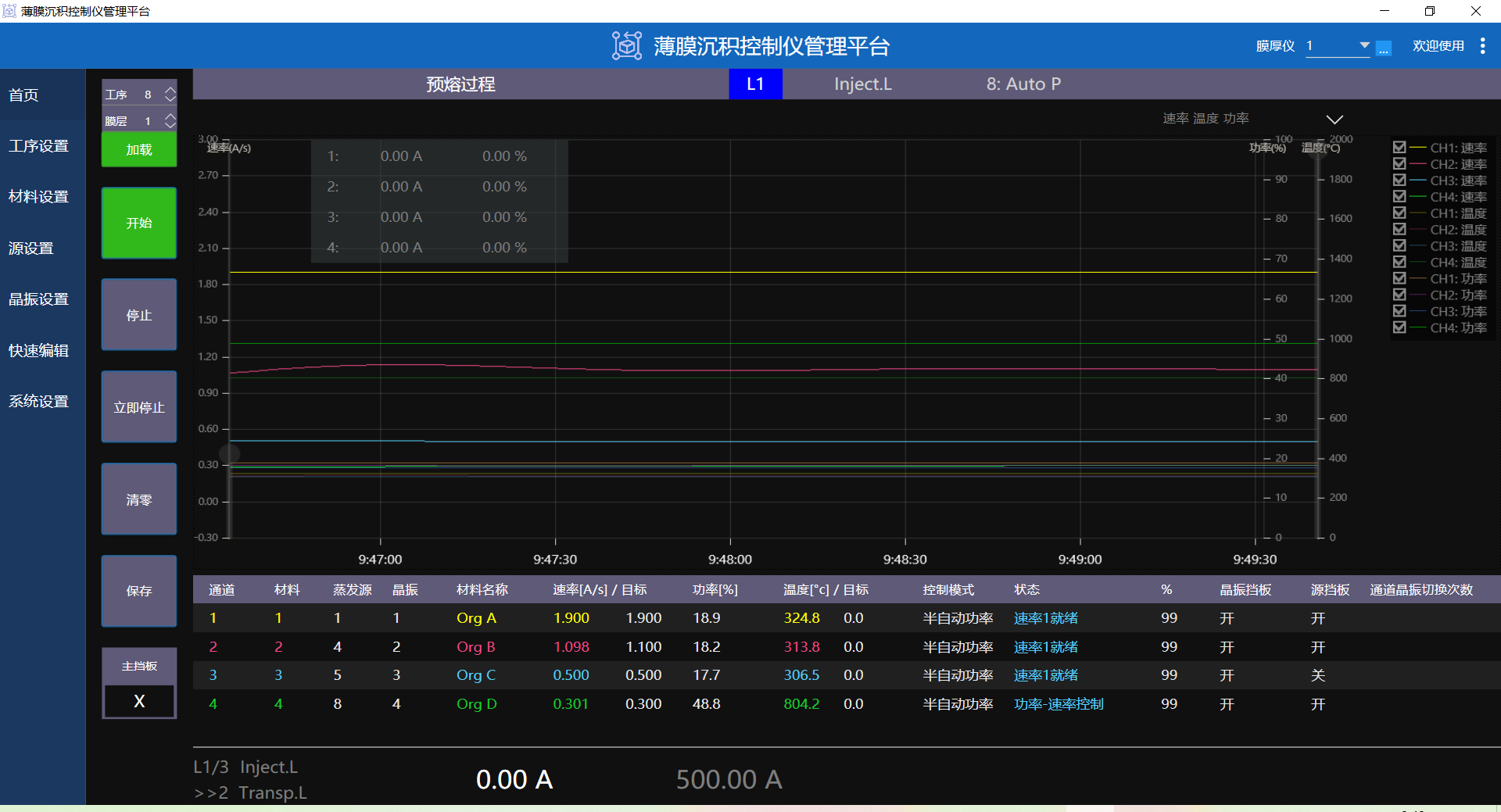
Task: Open 工序设置 in the left sidebar
Action: (39, 146)
